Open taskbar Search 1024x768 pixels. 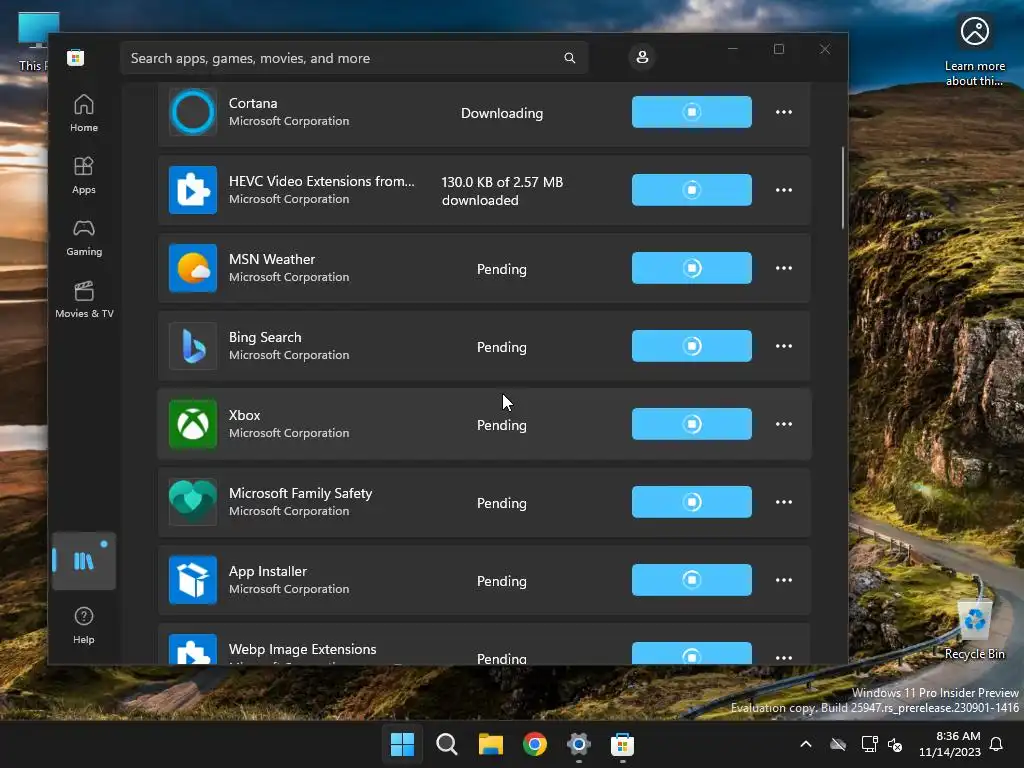pyautogui.click(x=447, y=744)
